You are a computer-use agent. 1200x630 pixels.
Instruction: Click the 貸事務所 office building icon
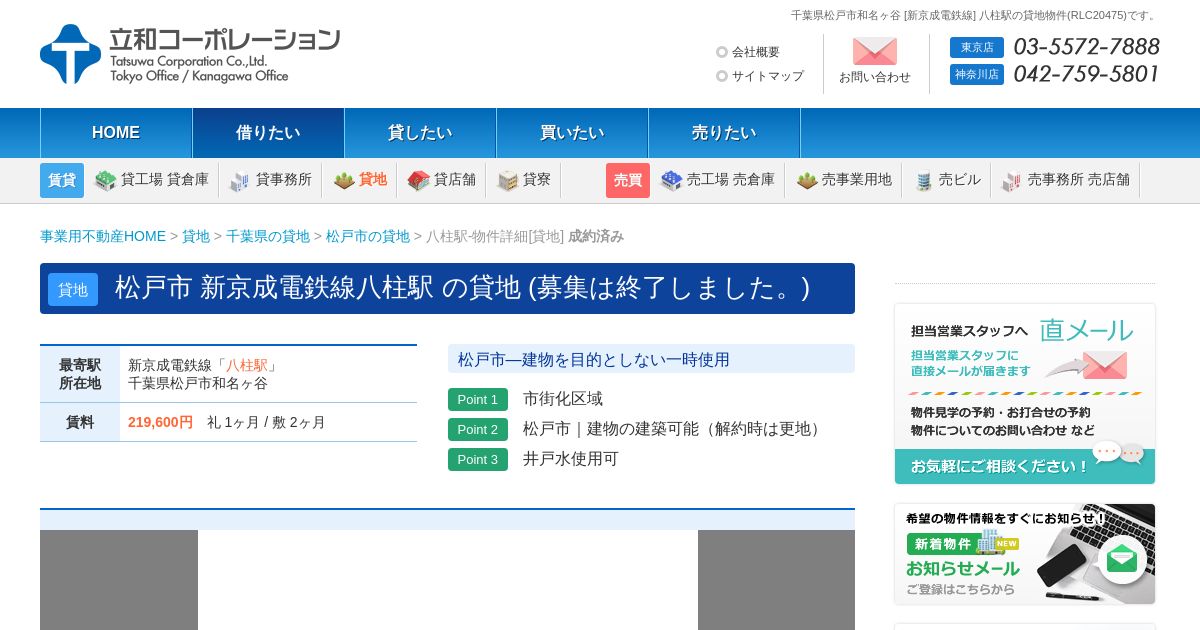coord(240,181)
